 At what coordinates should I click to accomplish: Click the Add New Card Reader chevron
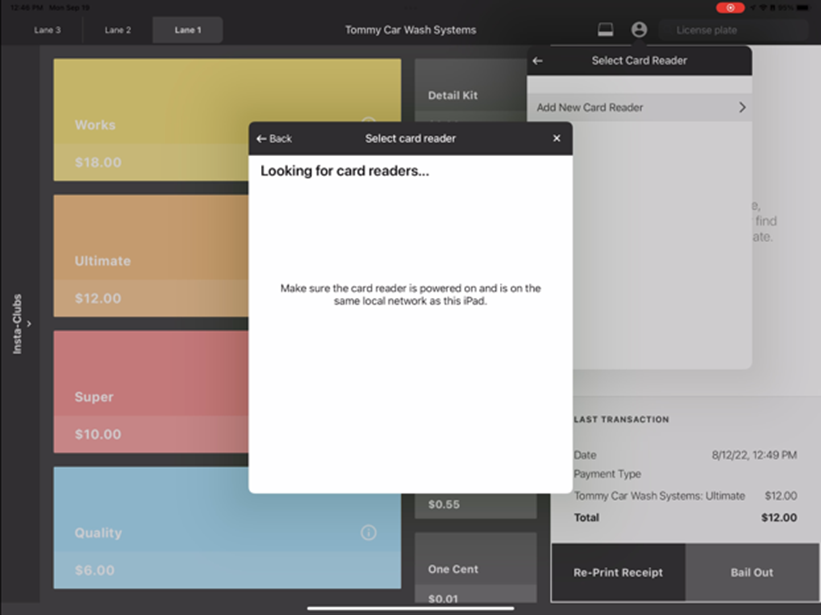(742, 107)
